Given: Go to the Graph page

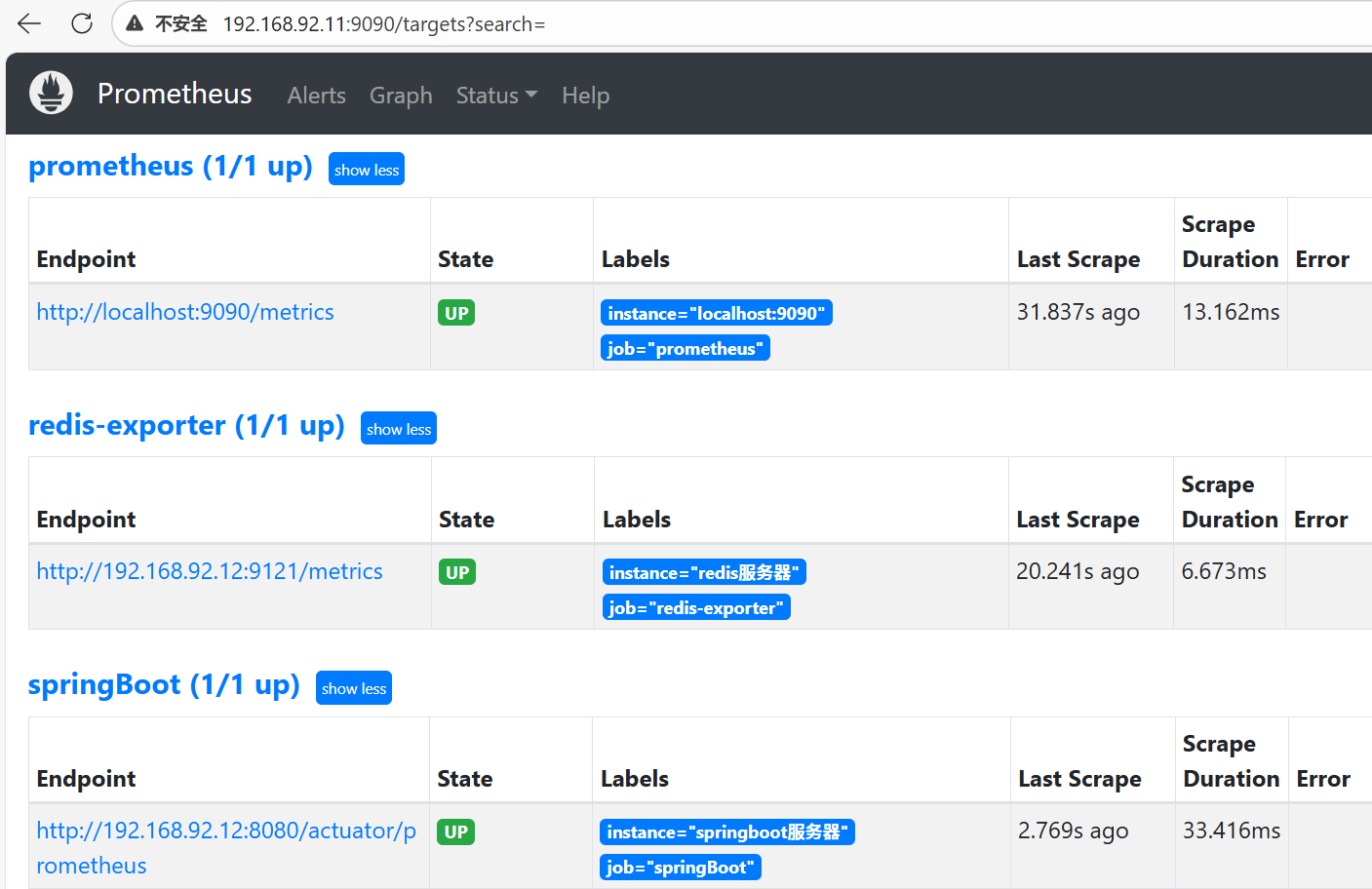Looking at the screenshot, I should coord(401,96).
